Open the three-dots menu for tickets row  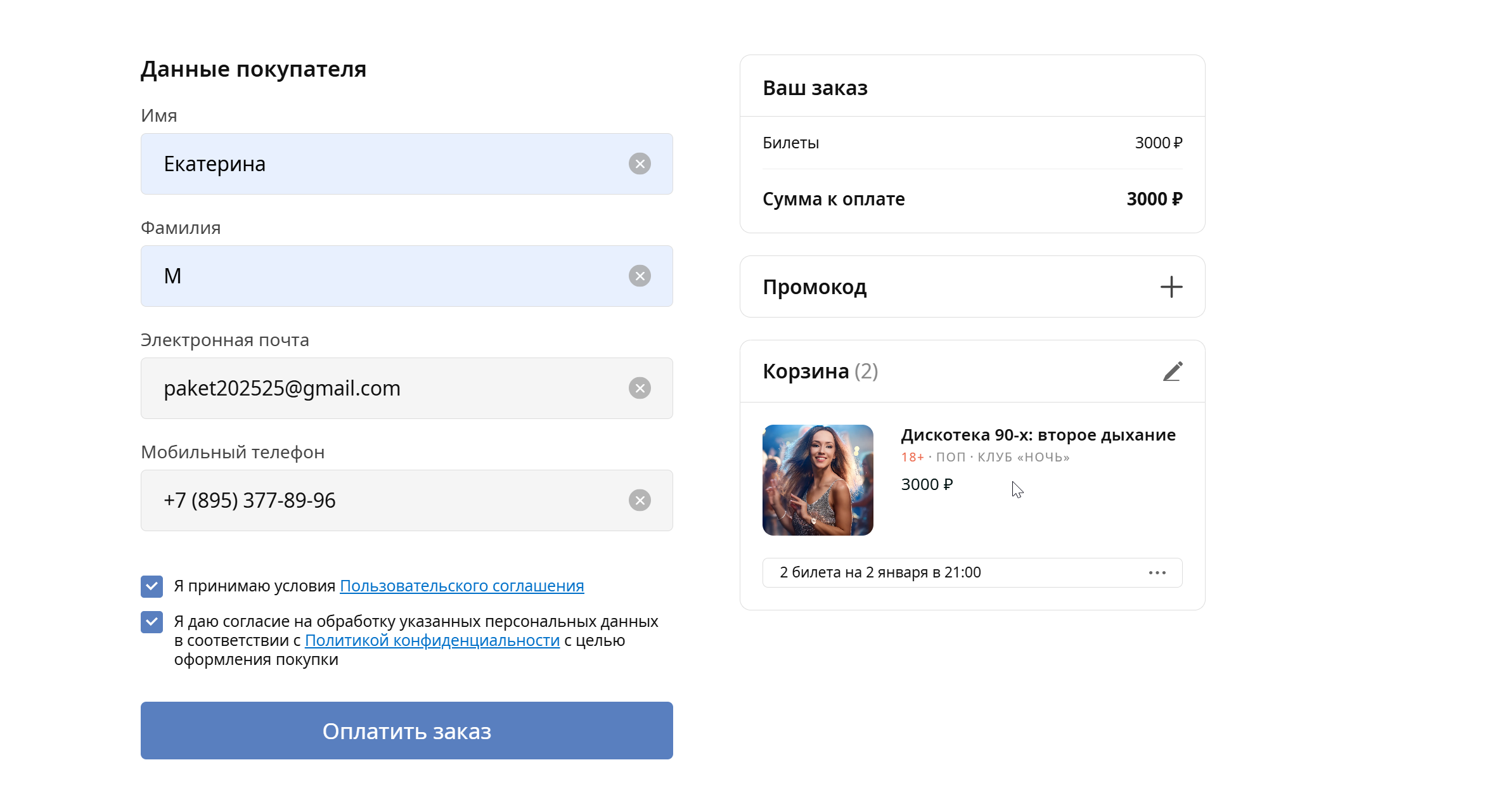click(x=1157, y=573)
